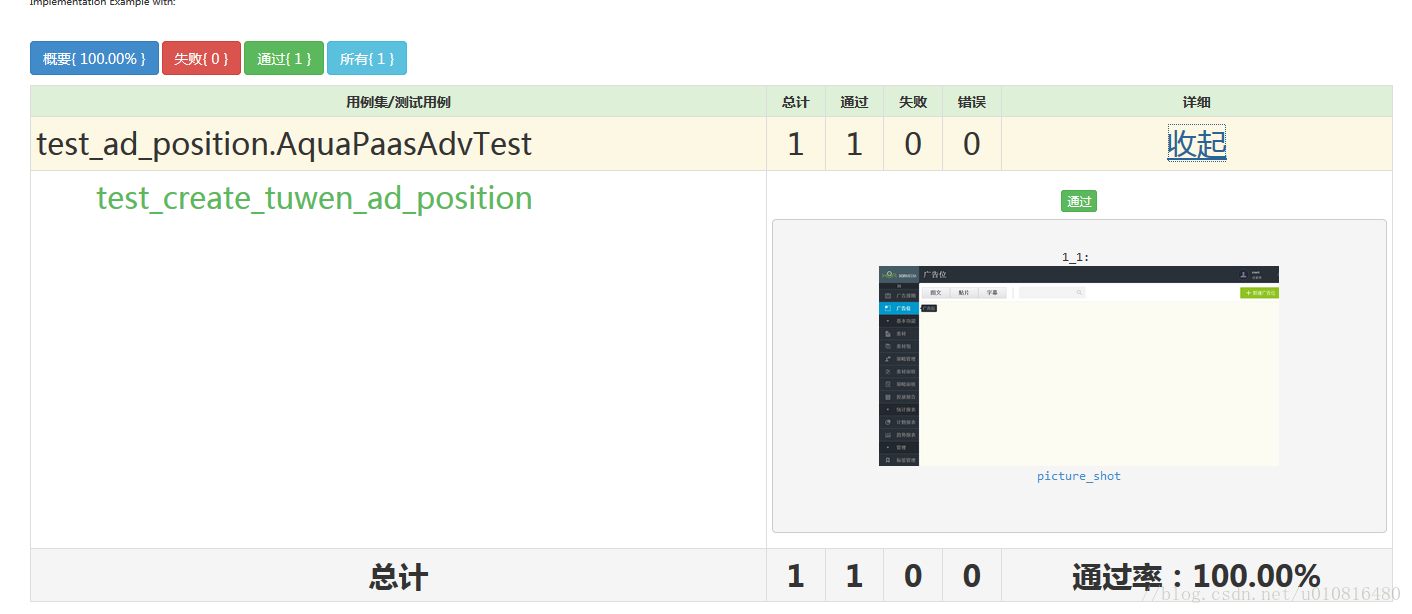Open the picture_shot link
1412x614 pixels.
pos(1078,476)
